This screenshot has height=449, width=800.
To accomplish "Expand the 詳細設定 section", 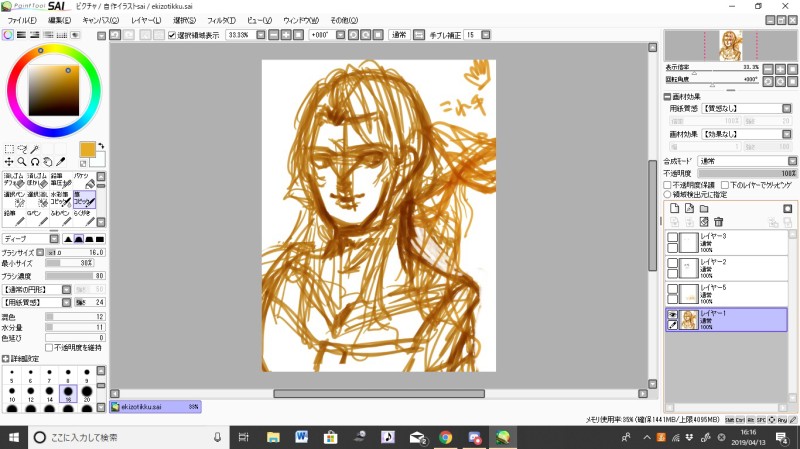I will [6, 359].
